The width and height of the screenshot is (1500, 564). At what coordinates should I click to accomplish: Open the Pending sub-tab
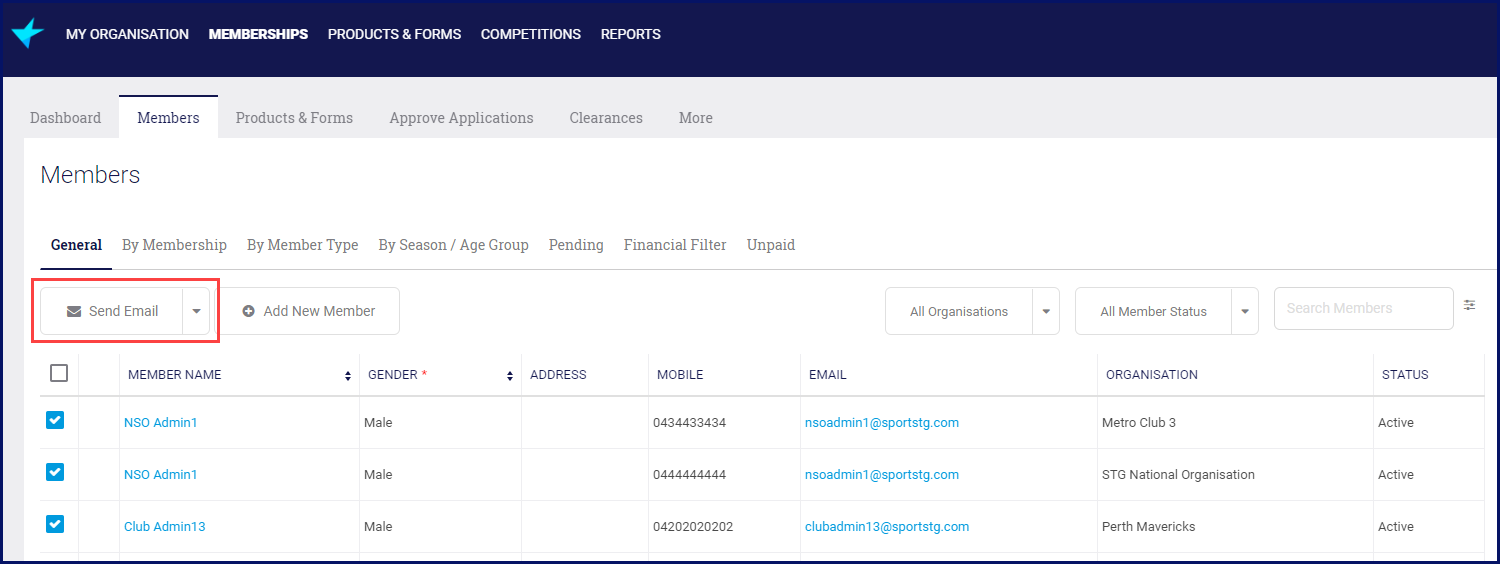point(576,245)
